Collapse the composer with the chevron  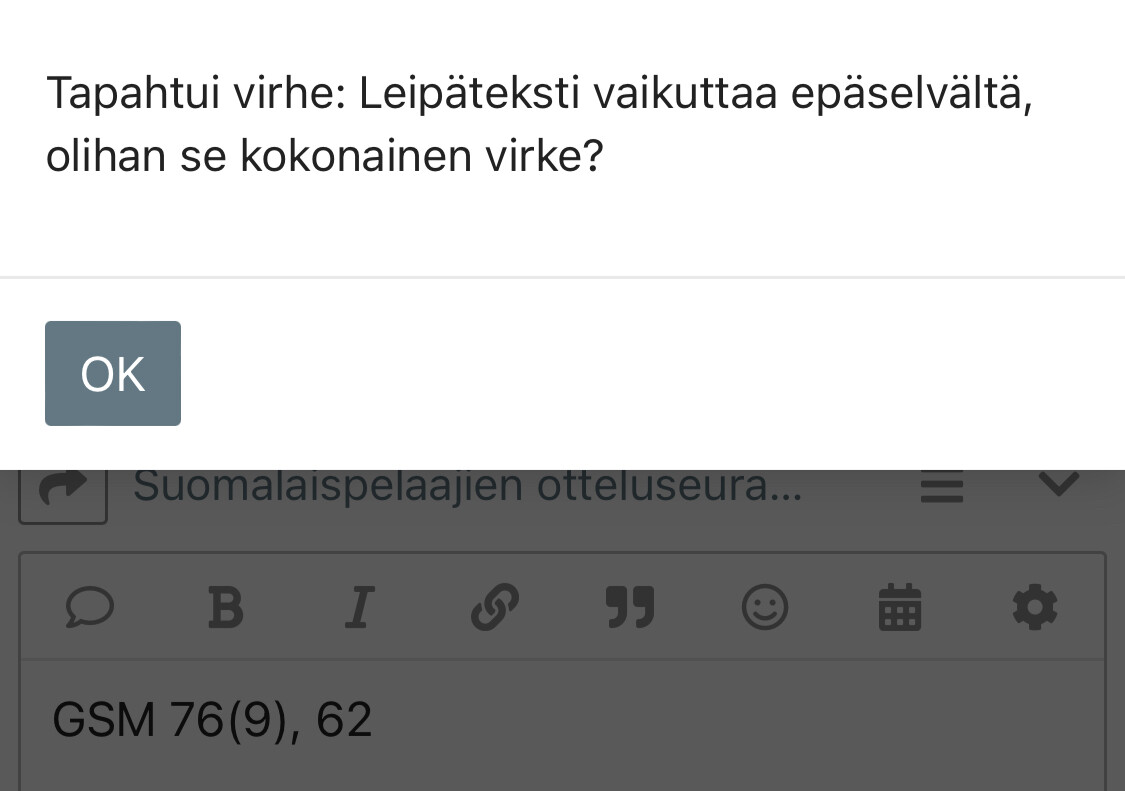(1059, 485)
